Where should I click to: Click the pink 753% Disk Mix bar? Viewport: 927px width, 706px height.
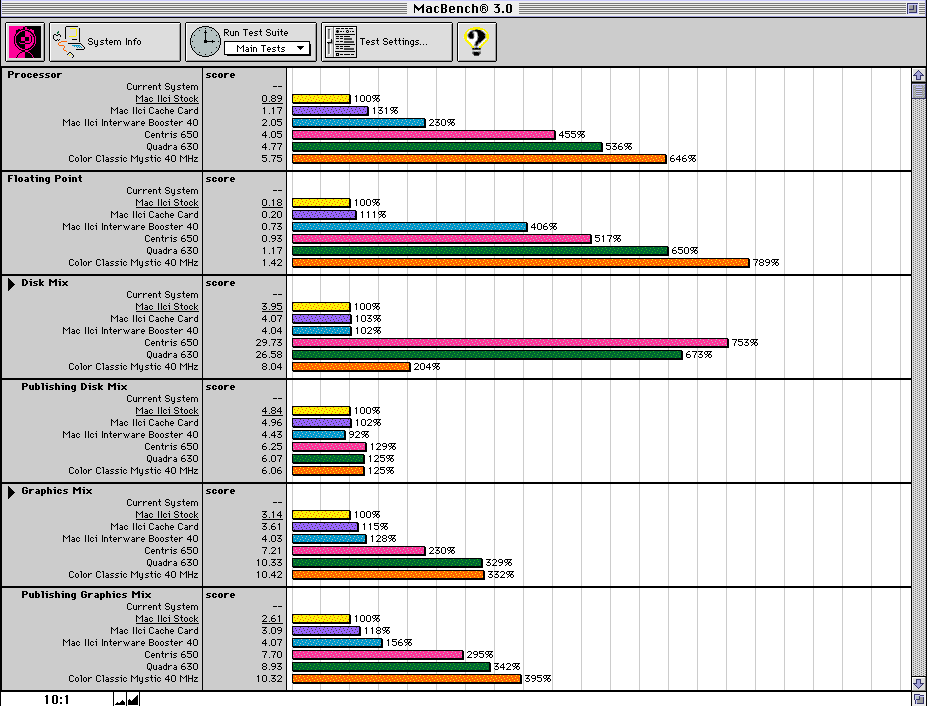pos(510,343)
